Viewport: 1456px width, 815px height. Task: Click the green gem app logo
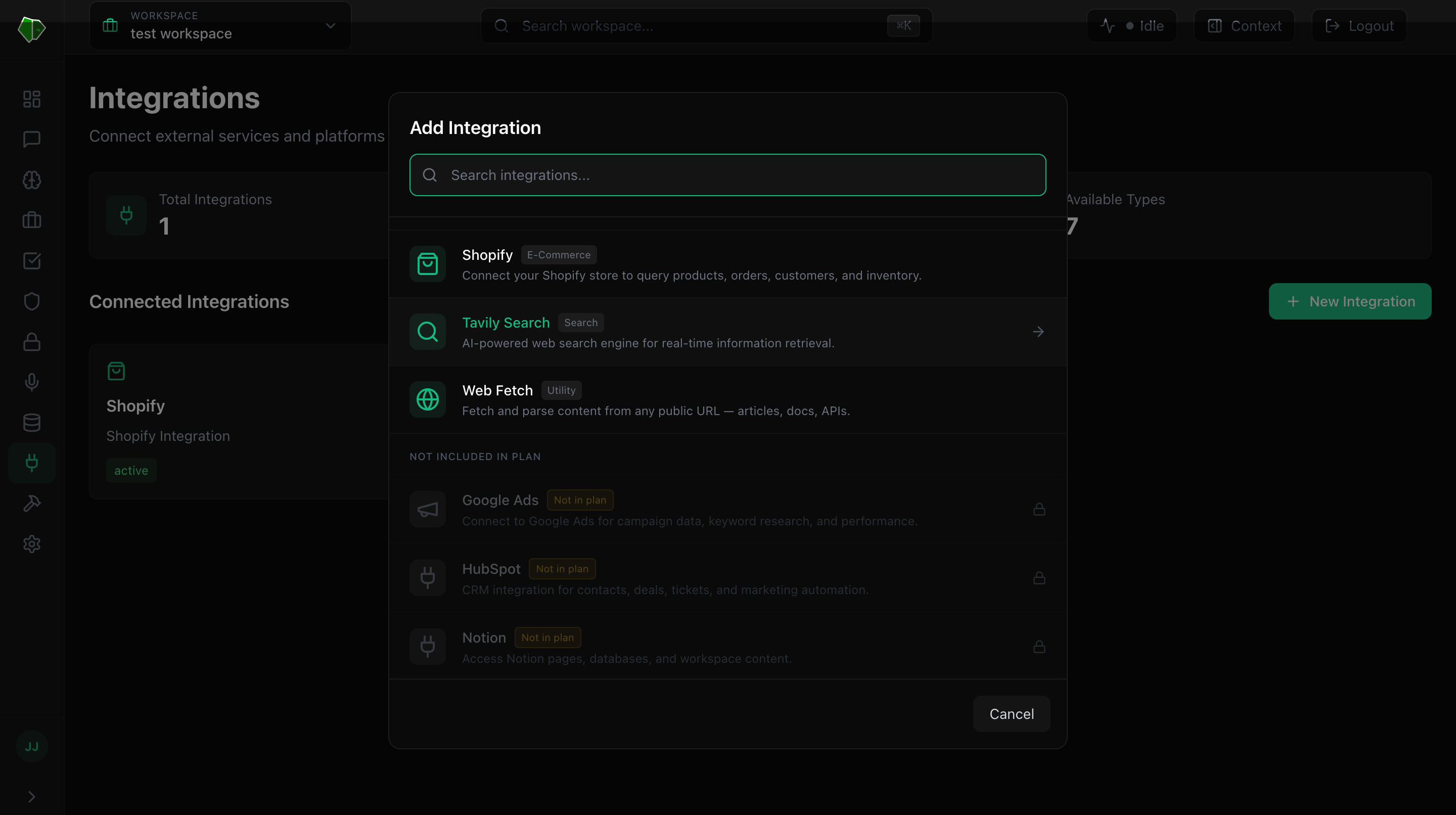(32, 29)
